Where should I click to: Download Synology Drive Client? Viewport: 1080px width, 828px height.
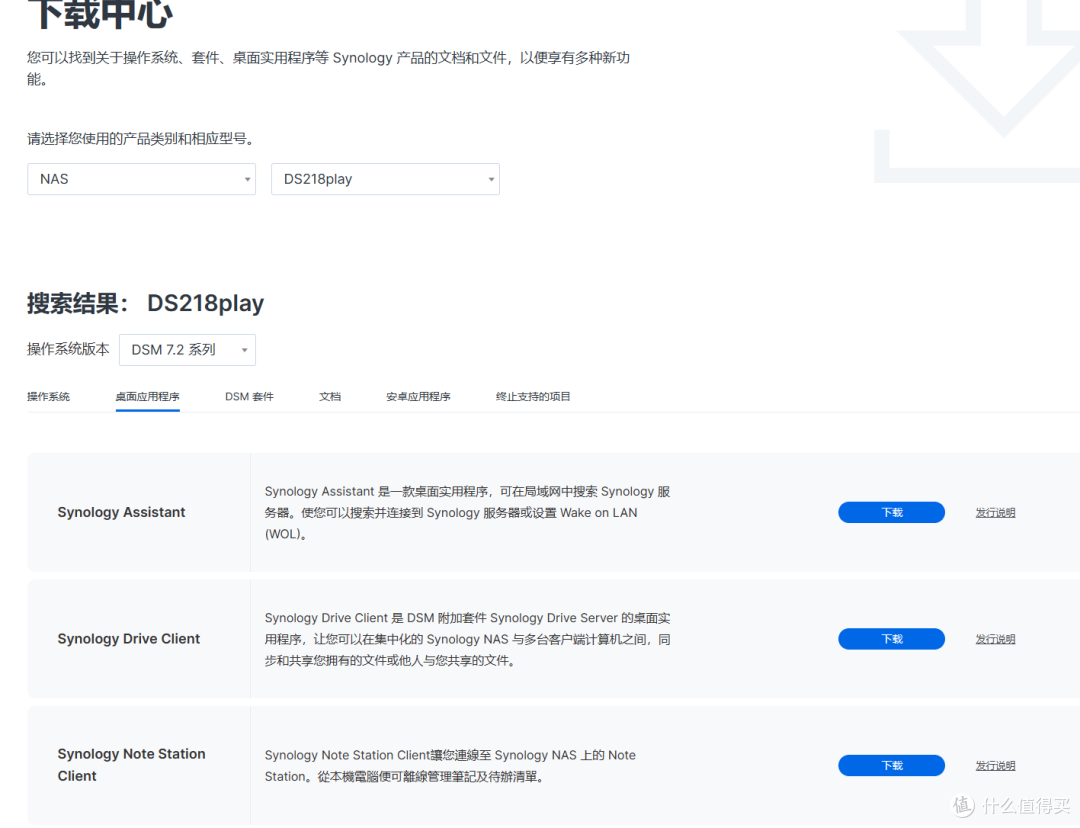(x=891, y=638)
